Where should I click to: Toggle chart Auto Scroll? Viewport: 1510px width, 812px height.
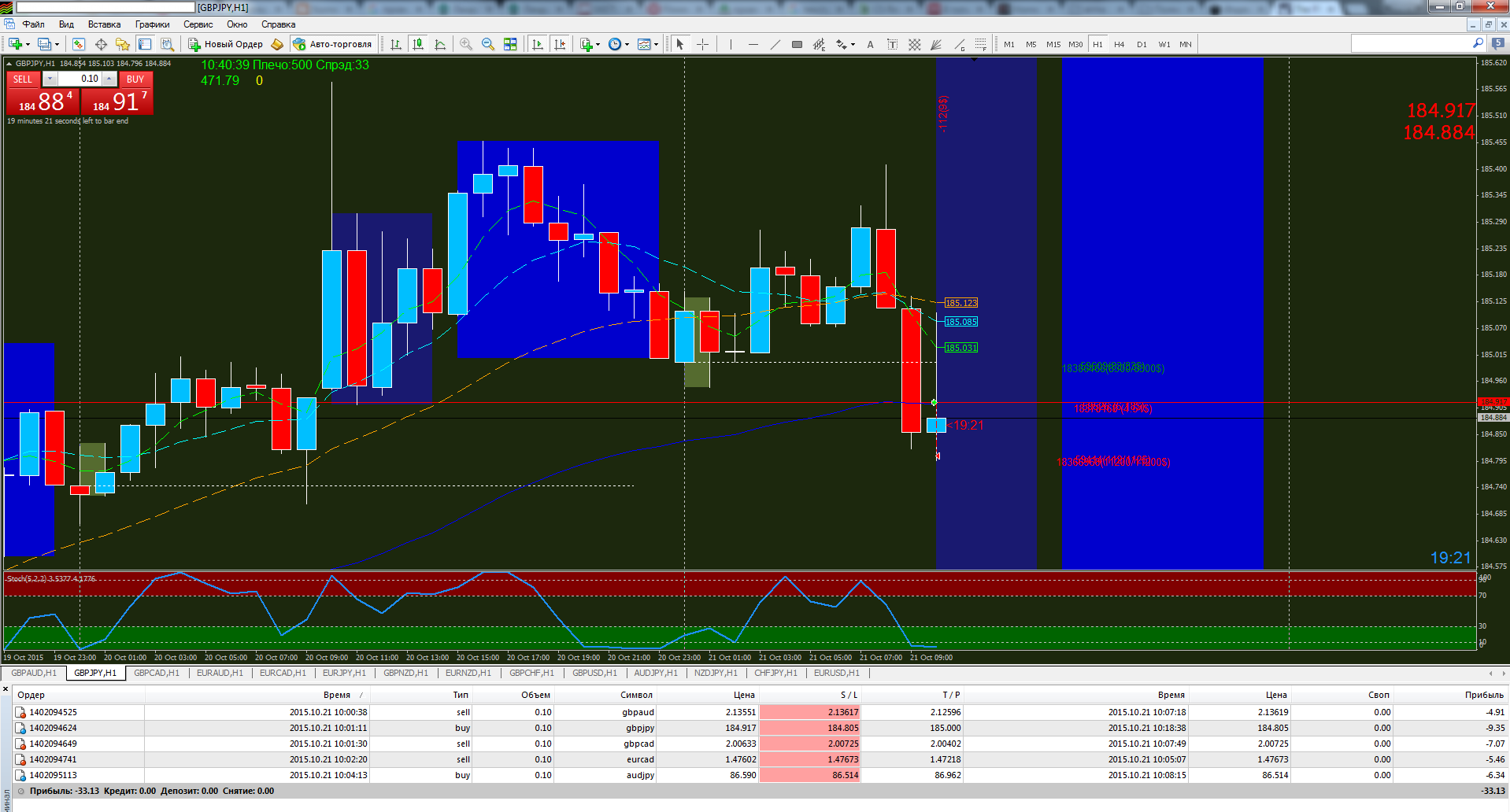[538, 44]
